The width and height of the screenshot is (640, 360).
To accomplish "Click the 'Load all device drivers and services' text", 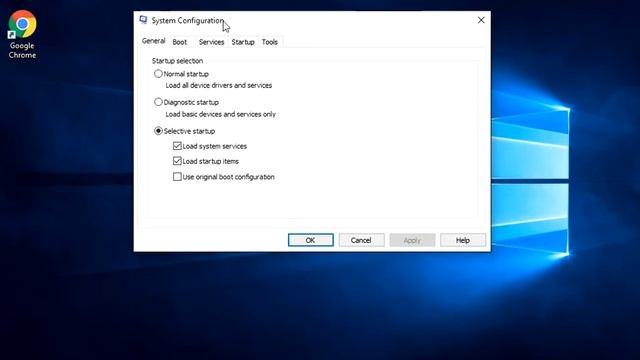I will (219, 85).
